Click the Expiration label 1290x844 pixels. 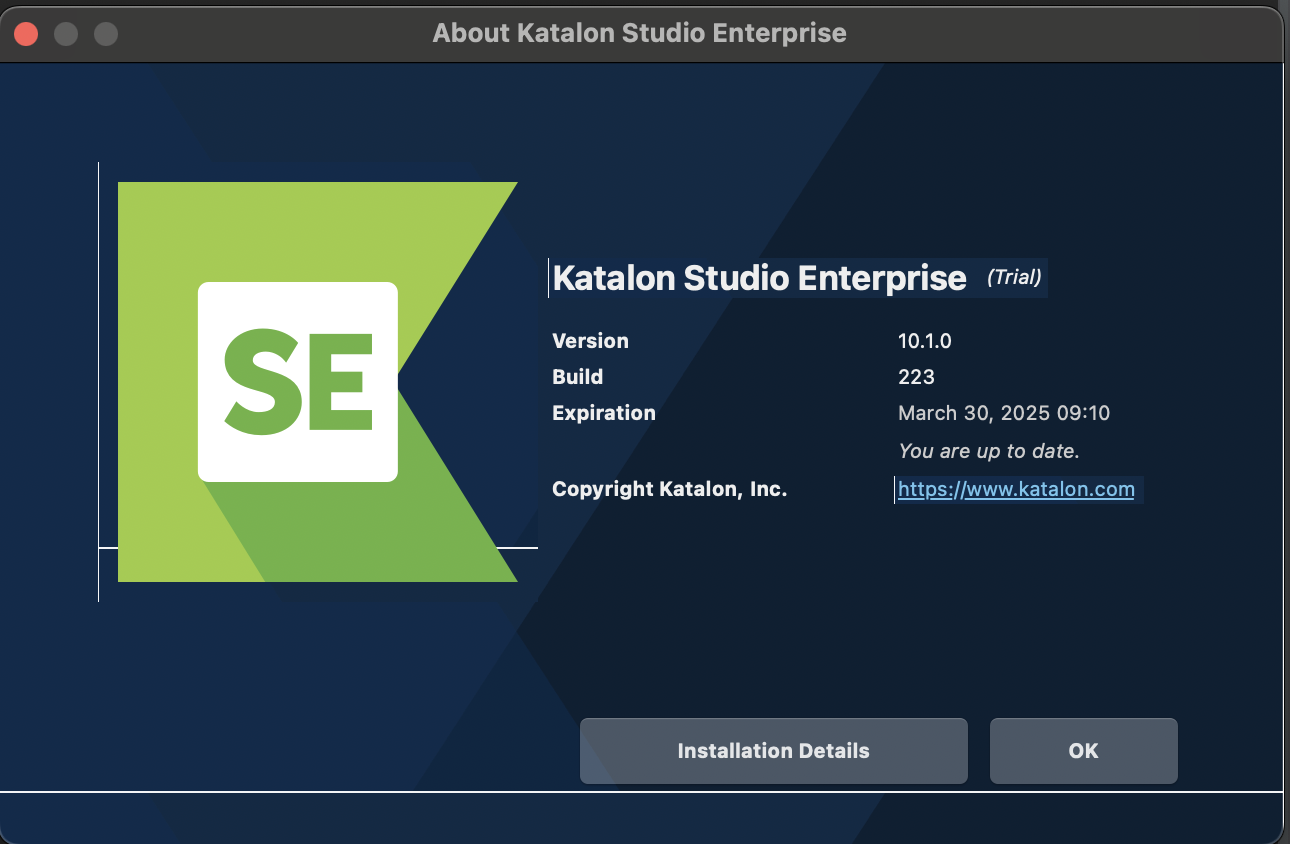604,413
